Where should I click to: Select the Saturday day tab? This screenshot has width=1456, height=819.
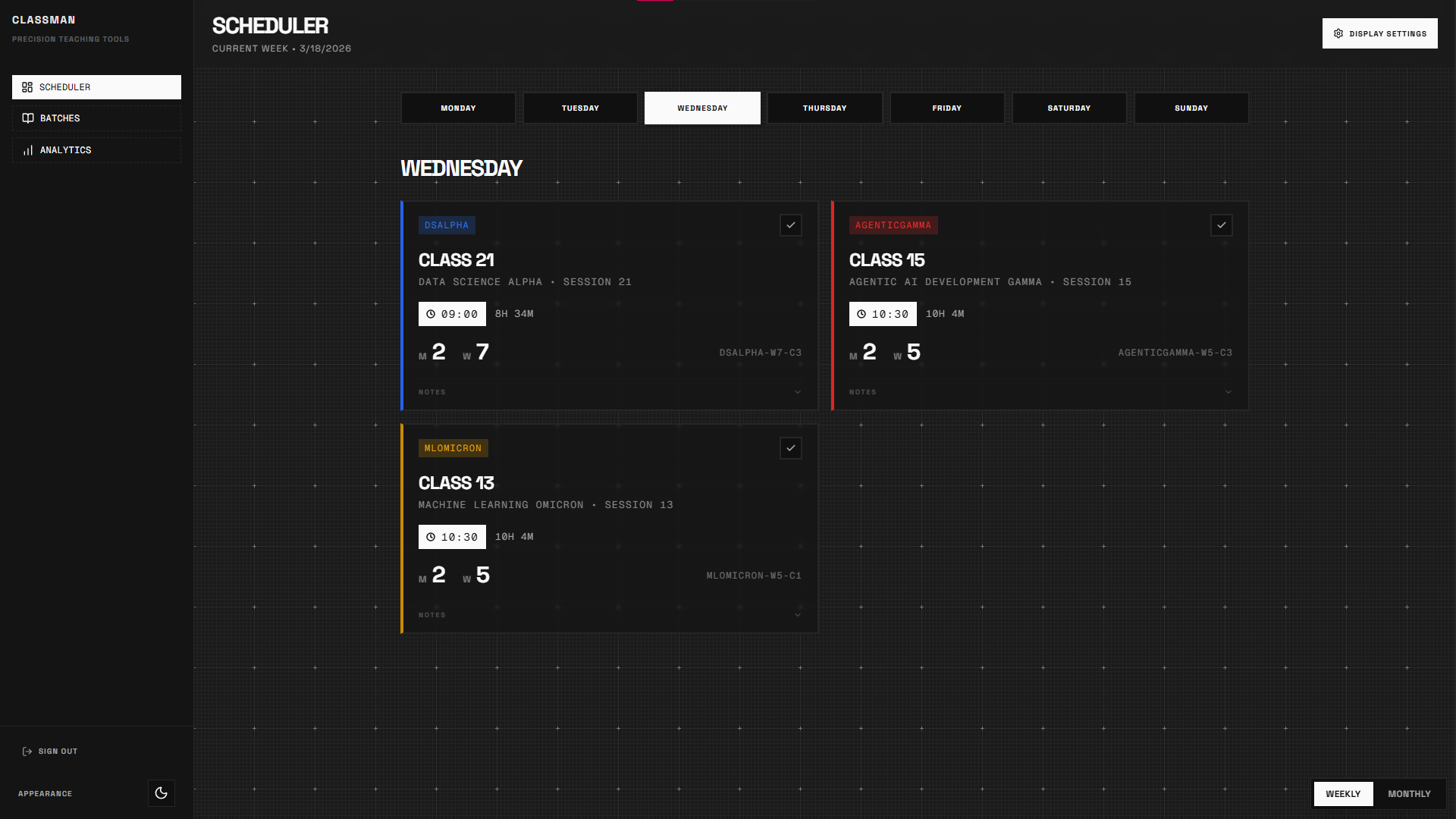pyautogui.click(x=1069, y=108)
